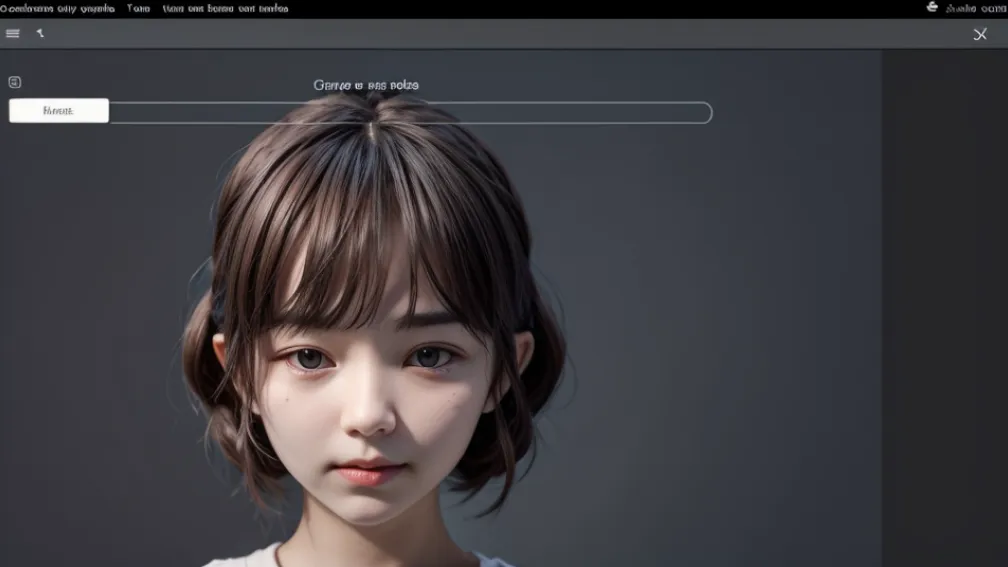Click the small square icon above the white button
The height and width of the screenshot is (567, 1008).
coord(15,82)
